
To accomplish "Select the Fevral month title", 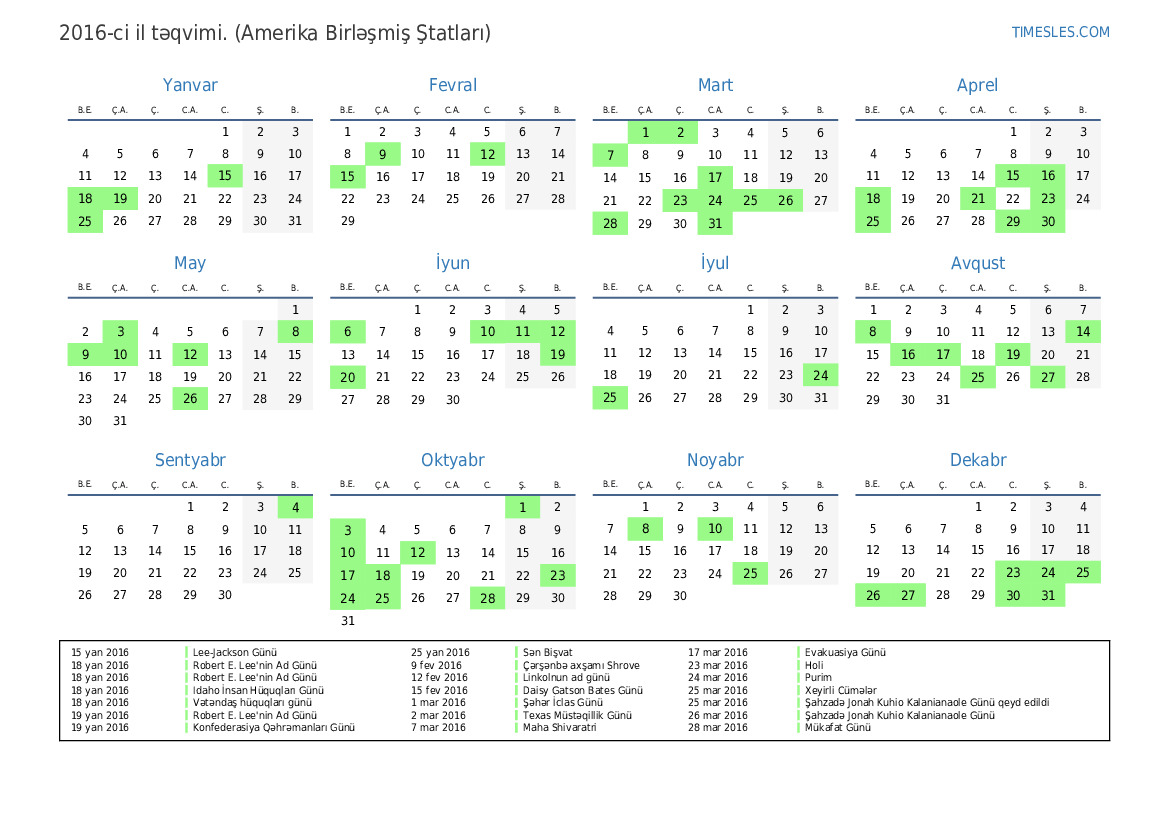I will click(x=452, y=86).
